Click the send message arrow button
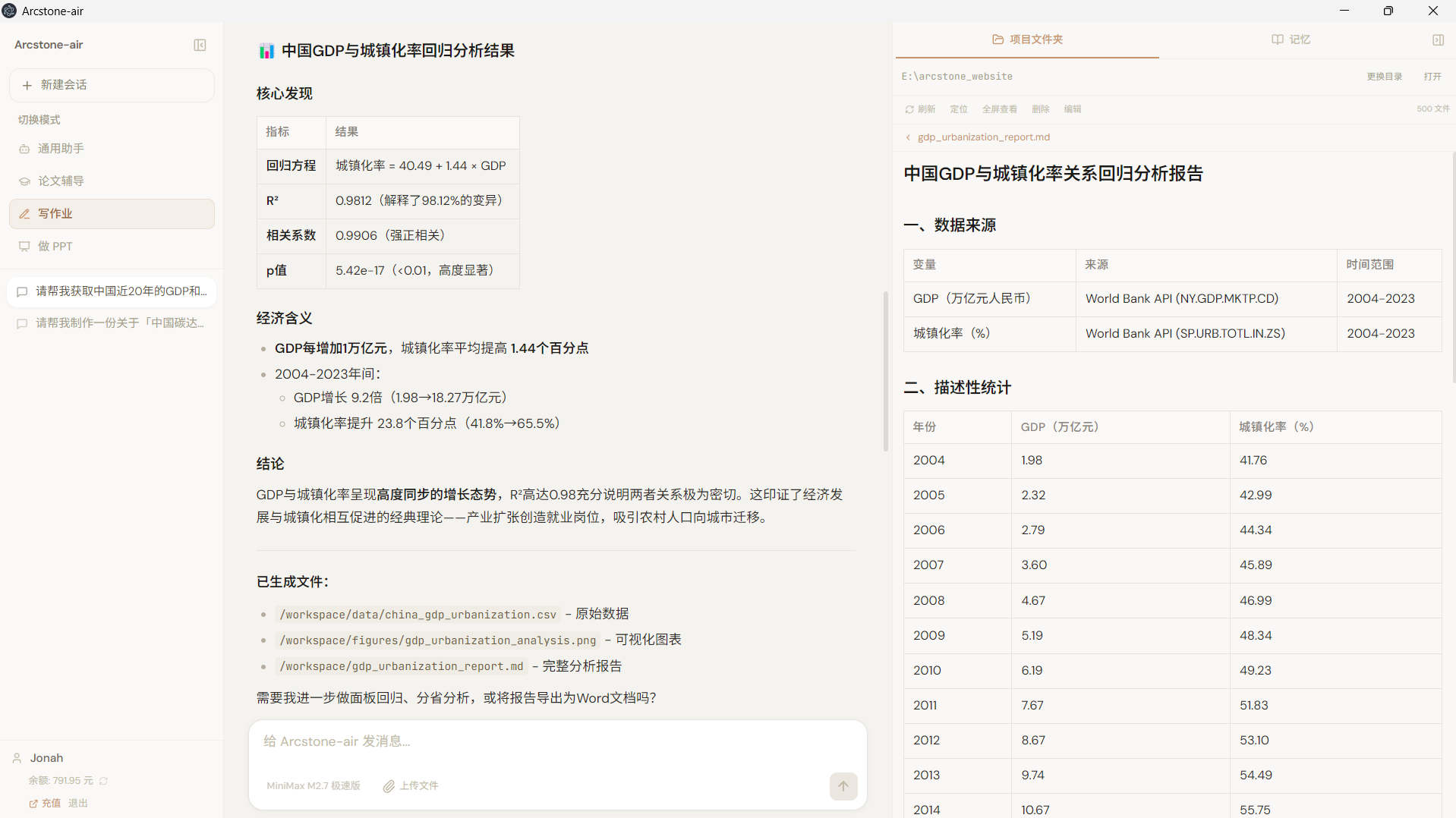The image size is (1456, 818). (843, 786)
